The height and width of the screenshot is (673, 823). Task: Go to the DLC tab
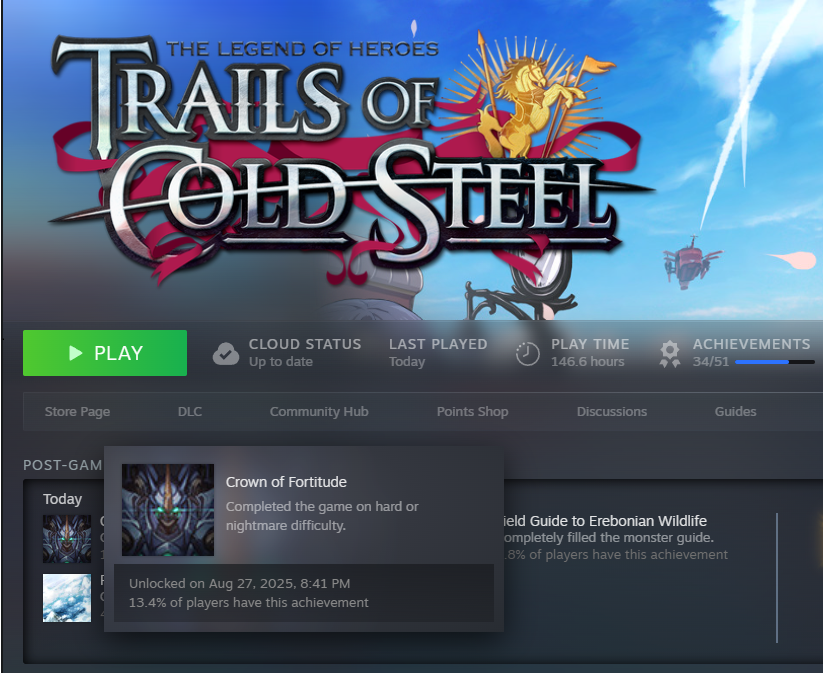point(189,412)
